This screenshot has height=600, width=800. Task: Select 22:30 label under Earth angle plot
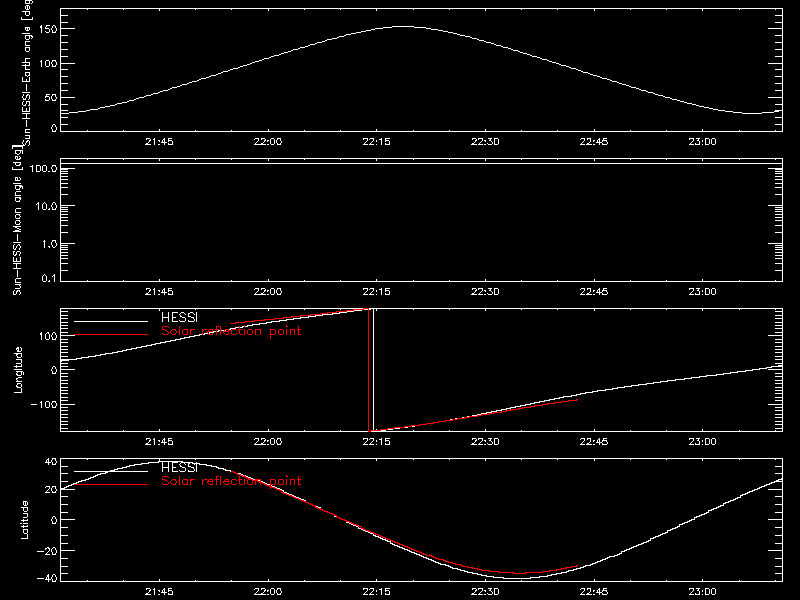click(x=485, y=142)
